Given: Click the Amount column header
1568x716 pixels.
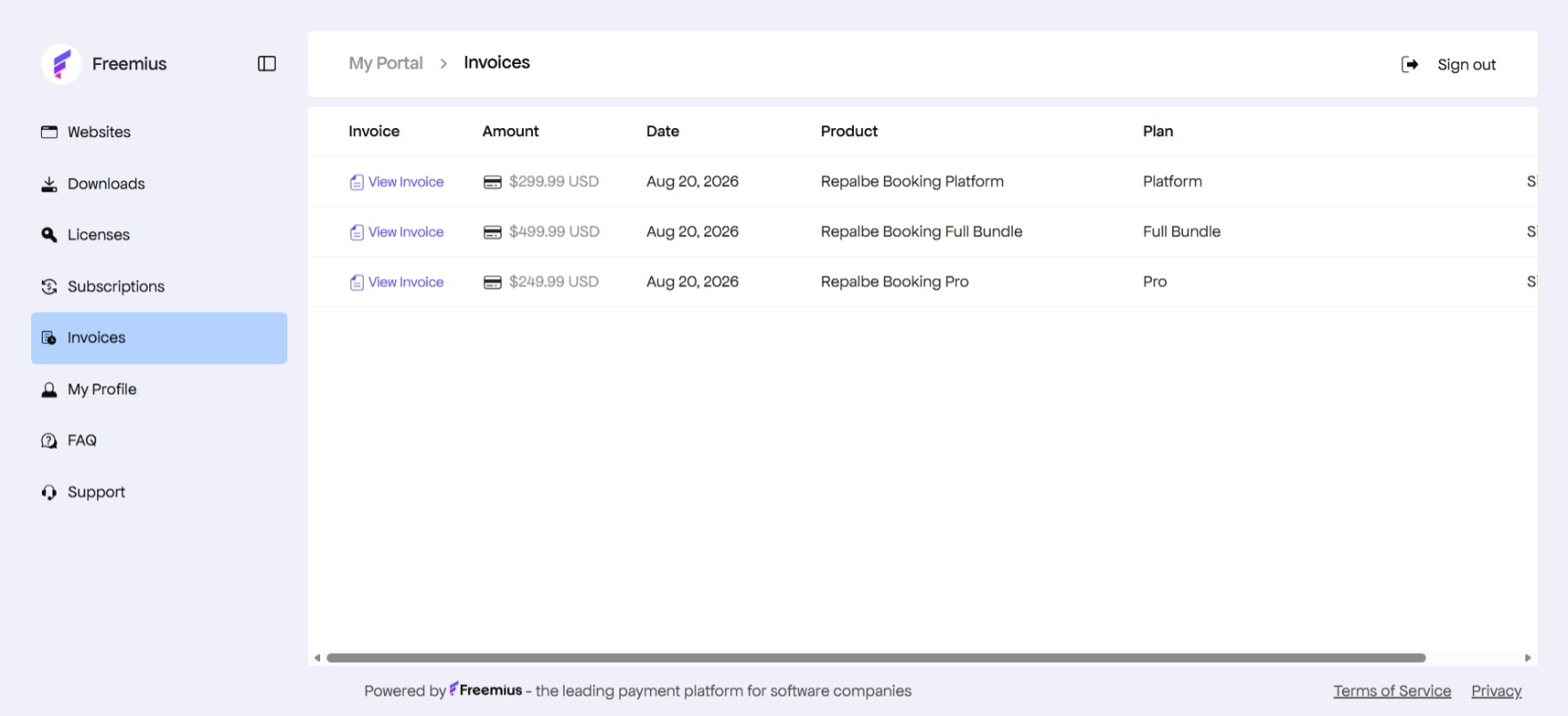Looking at the screenshot, I should coord(511,132).
